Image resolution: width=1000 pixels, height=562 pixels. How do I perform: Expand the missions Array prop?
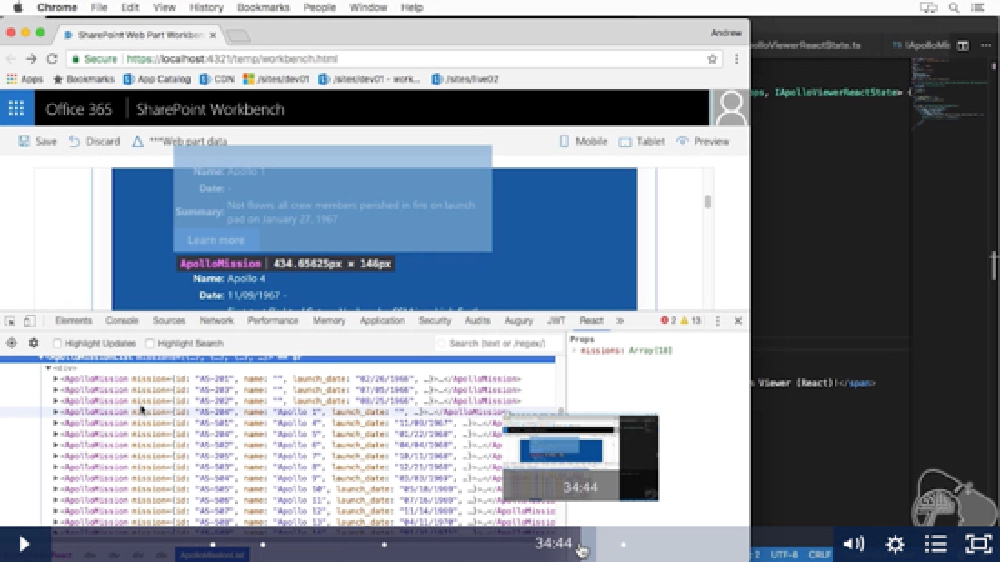coord(574,352)
